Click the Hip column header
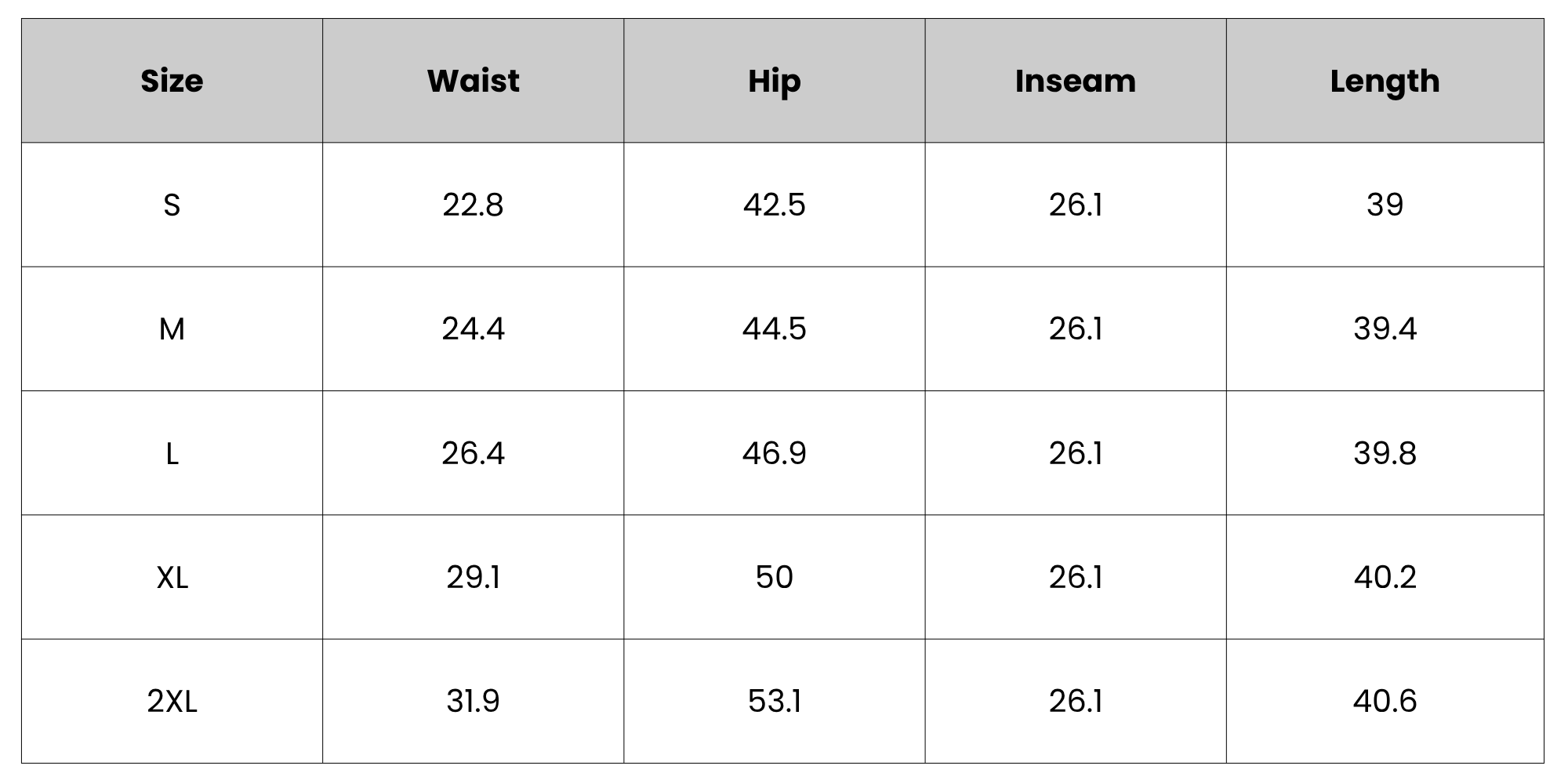 [774, 81]
